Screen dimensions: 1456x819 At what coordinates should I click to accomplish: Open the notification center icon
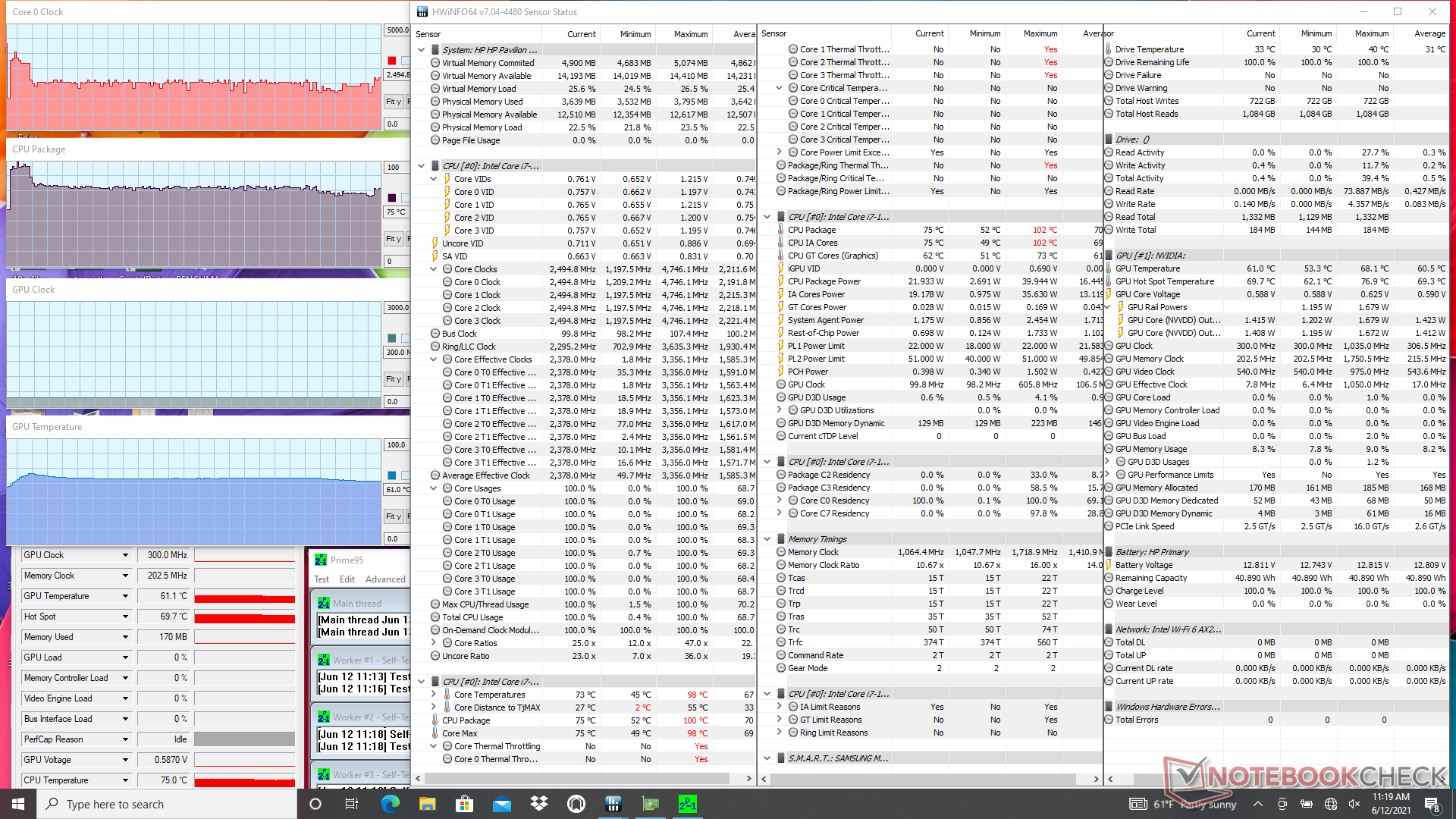click(x=1432, y=804)
